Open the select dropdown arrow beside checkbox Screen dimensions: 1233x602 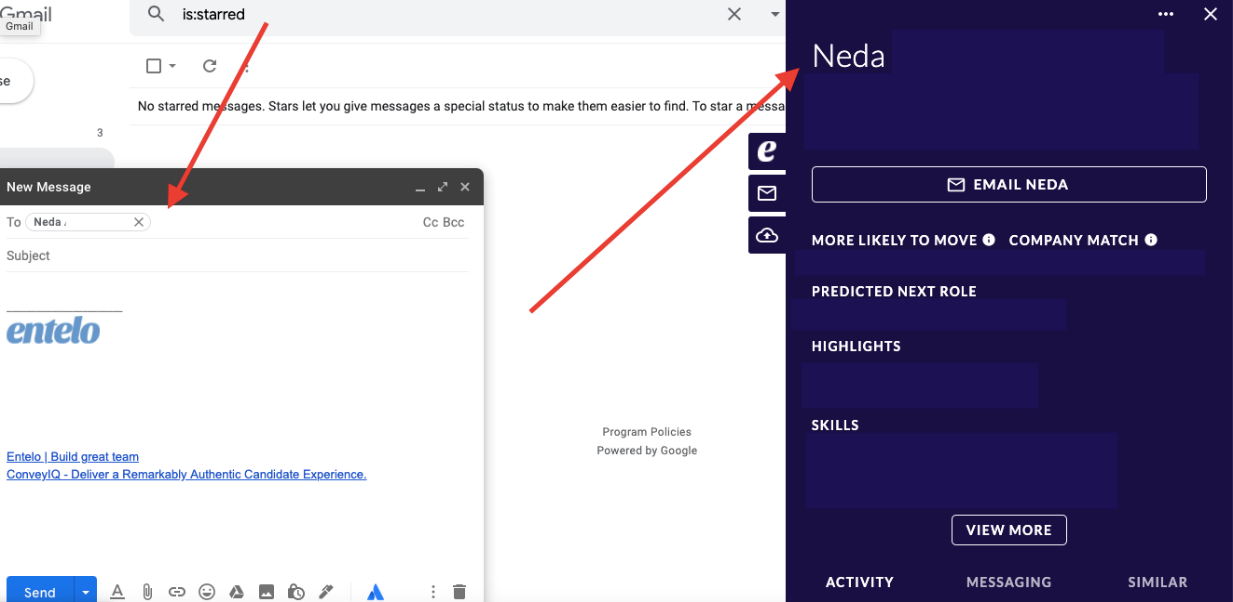(172, 66)
